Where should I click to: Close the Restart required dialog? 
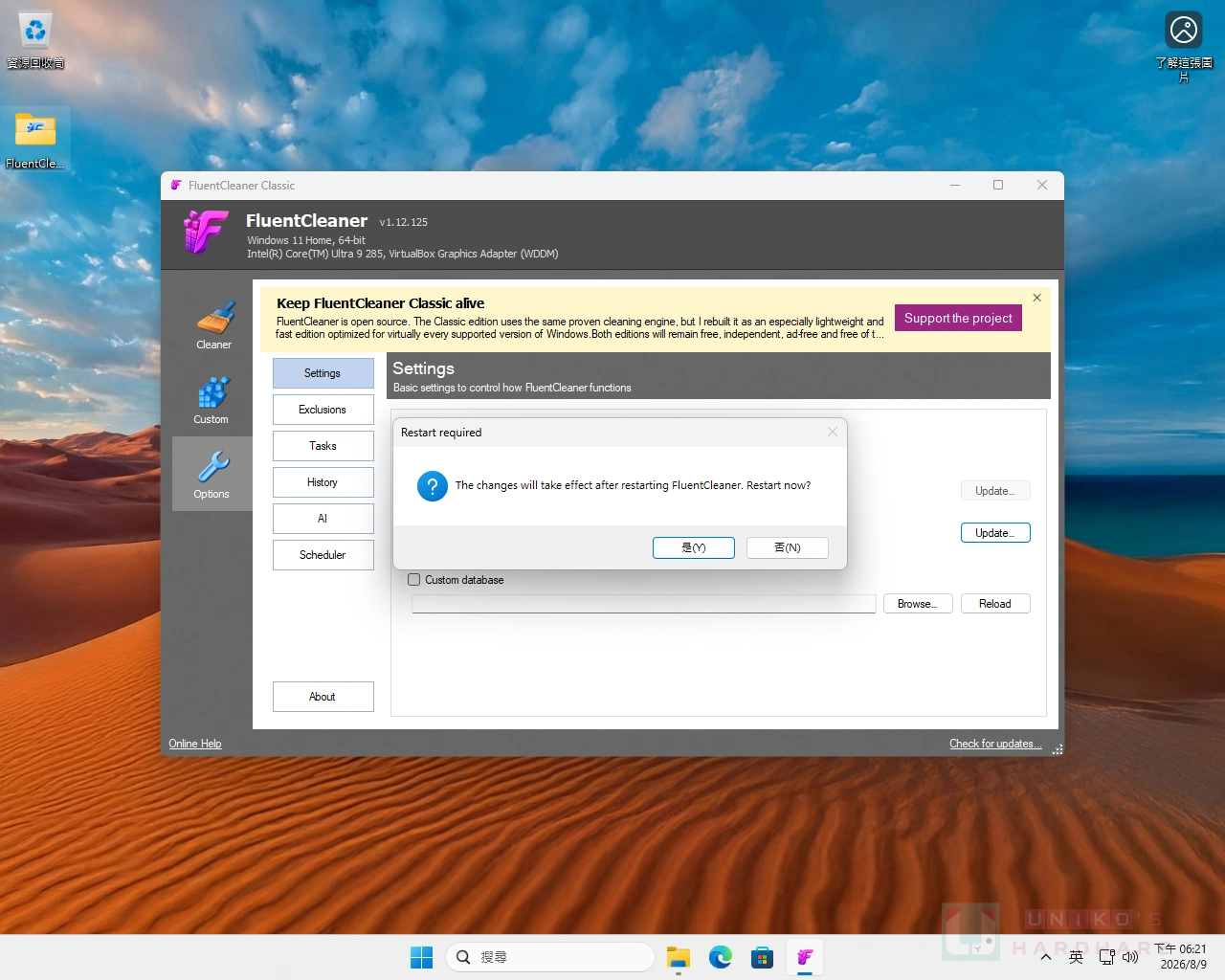point(832,433)
